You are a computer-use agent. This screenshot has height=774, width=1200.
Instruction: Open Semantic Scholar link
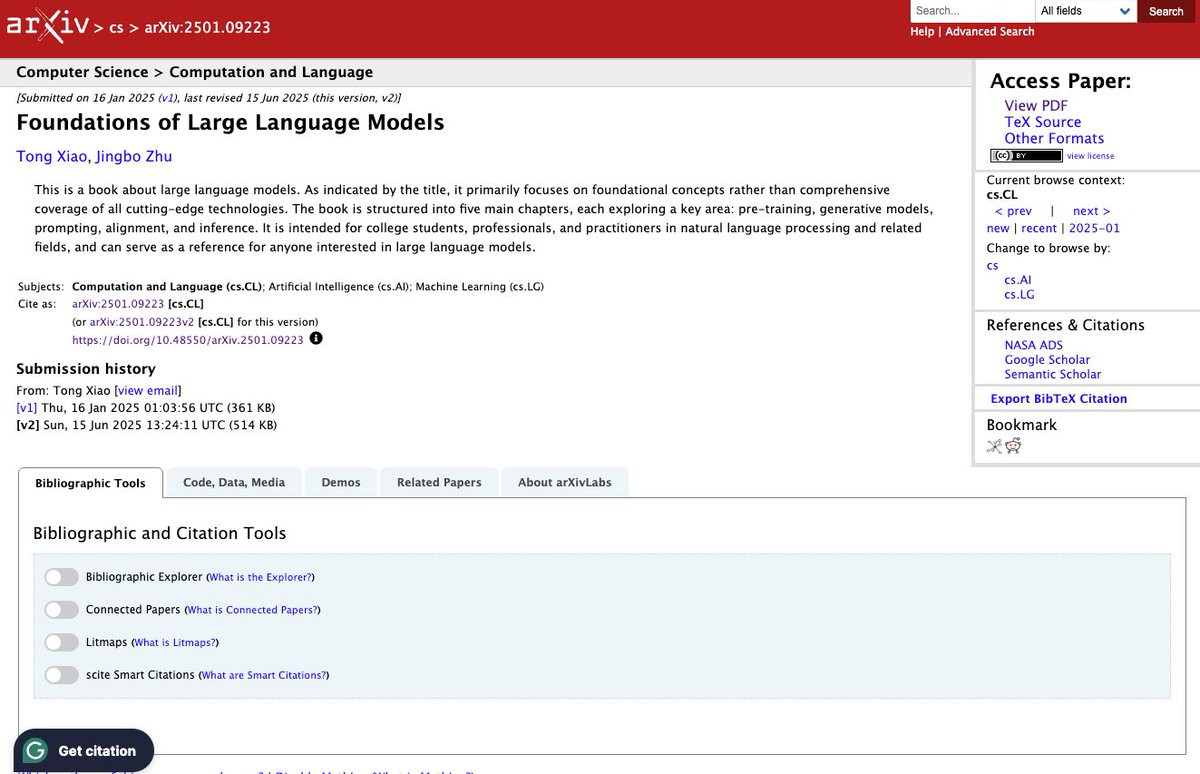click(x=1053, y=374)
